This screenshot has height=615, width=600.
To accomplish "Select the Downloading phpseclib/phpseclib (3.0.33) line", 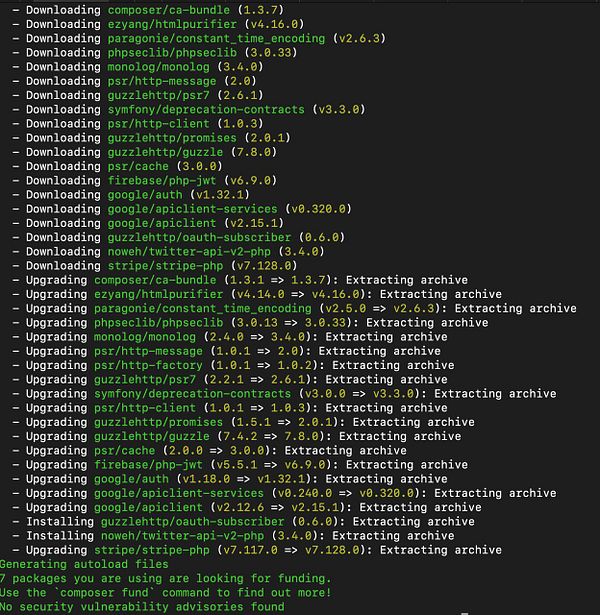I will coord(155,53).
